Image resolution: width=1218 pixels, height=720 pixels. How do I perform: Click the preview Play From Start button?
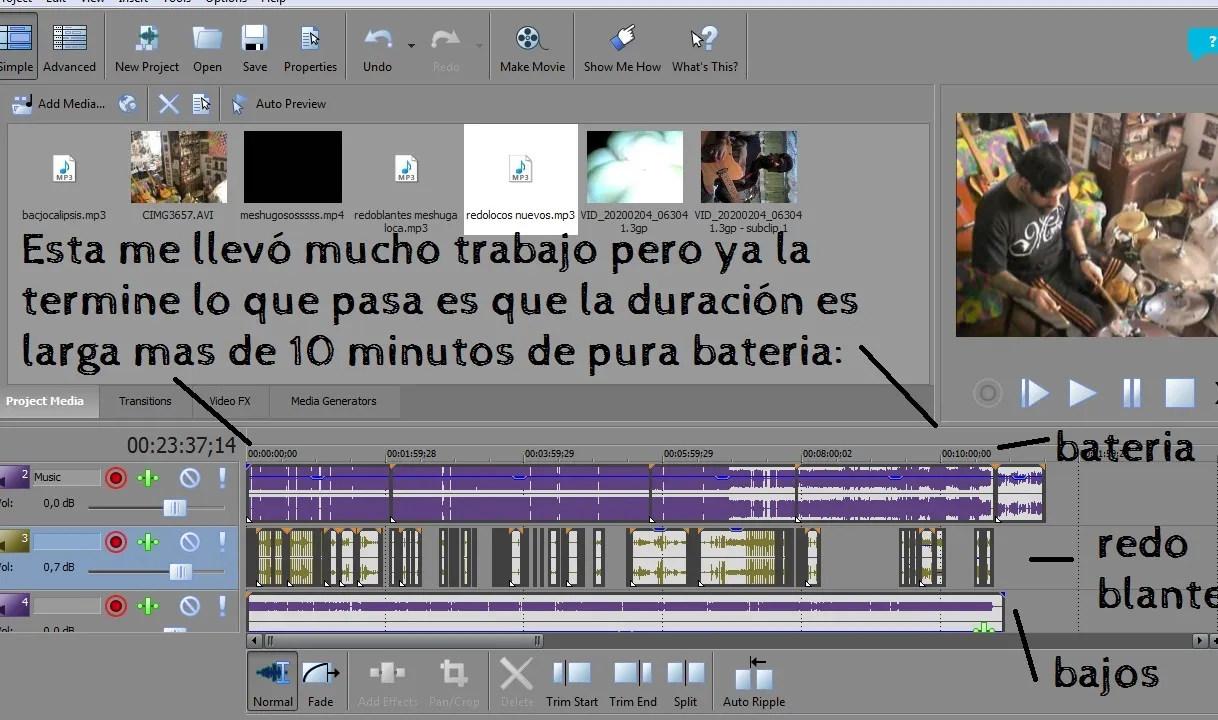1034,393
